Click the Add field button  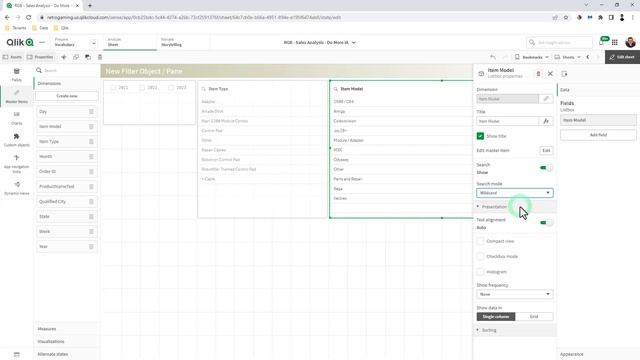tap(598, 135)
